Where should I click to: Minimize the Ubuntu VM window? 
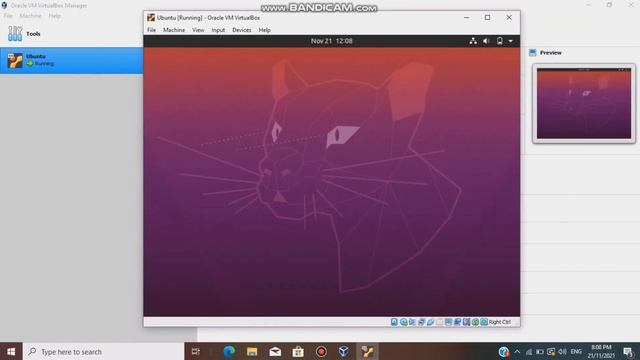click(467, 18)
